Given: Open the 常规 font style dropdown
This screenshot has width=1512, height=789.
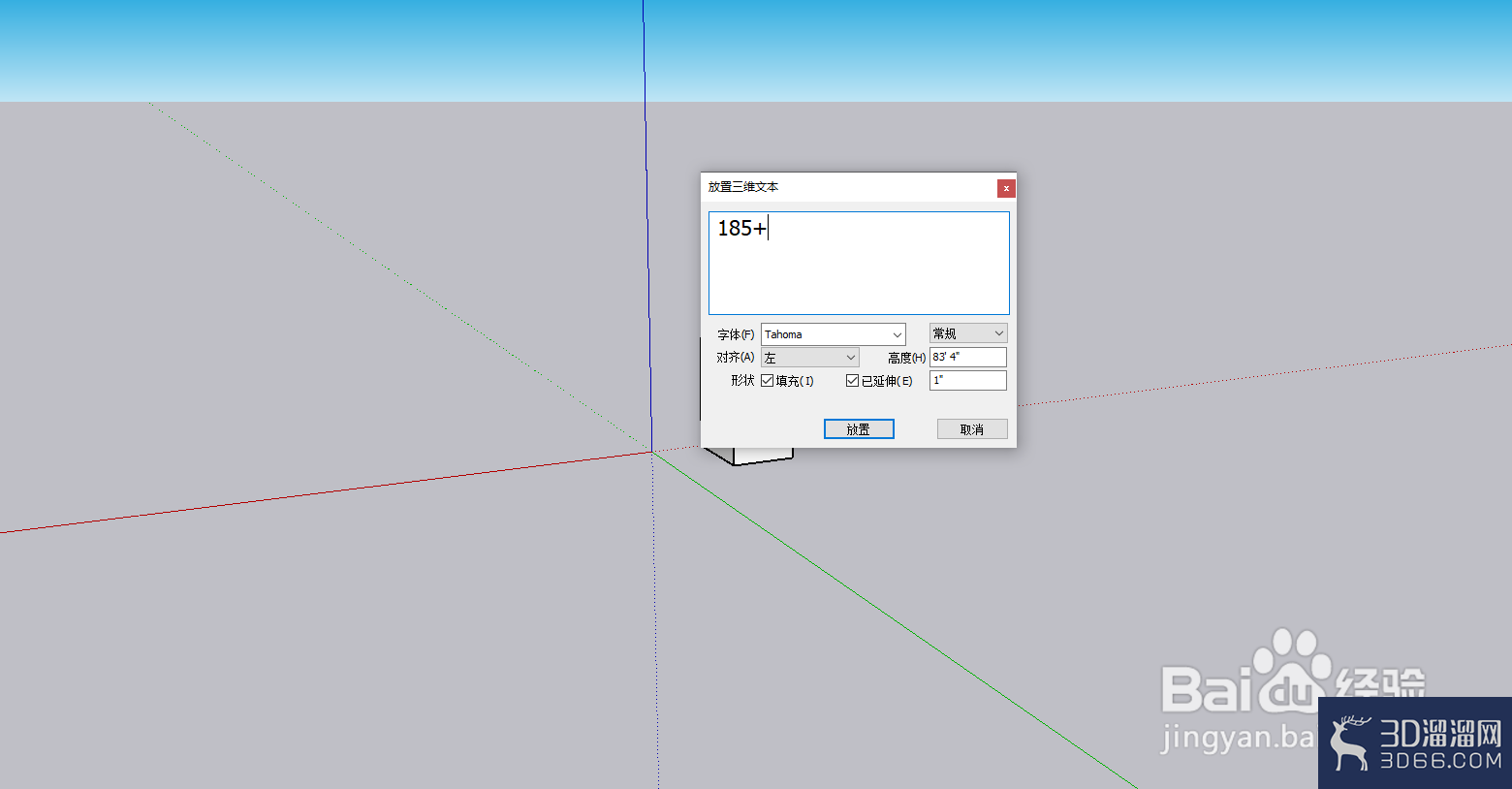Looking at the screenshot, I should [x=968, y=333].
